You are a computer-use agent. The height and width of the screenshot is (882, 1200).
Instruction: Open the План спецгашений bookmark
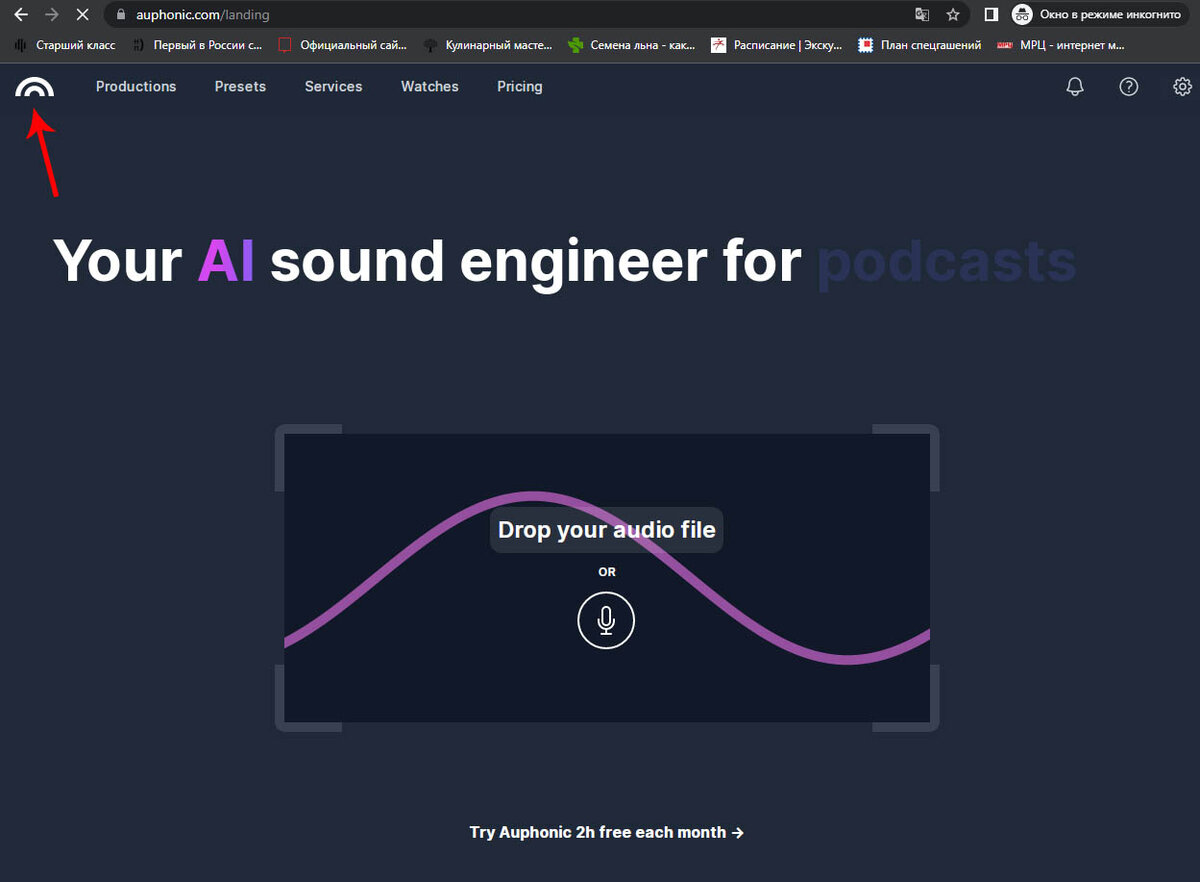[x=921, y=45]
